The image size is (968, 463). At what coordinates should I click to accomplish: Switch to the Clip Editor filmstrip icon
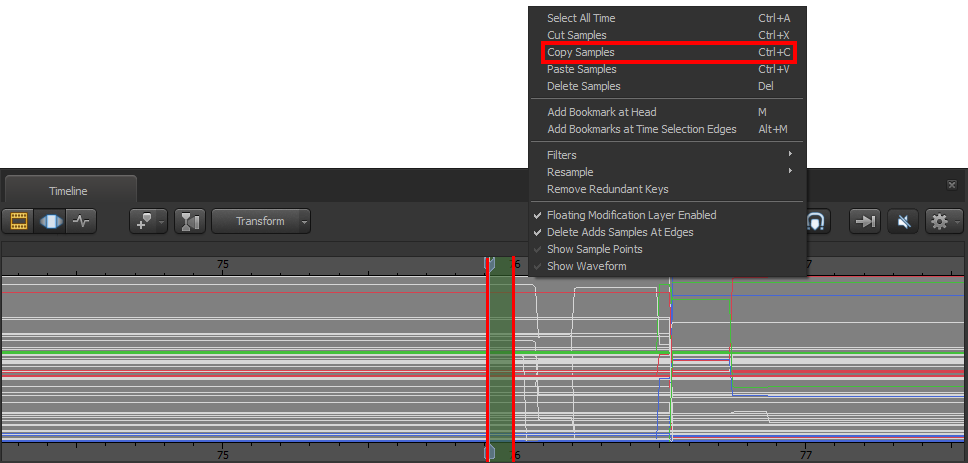[19, 222]
